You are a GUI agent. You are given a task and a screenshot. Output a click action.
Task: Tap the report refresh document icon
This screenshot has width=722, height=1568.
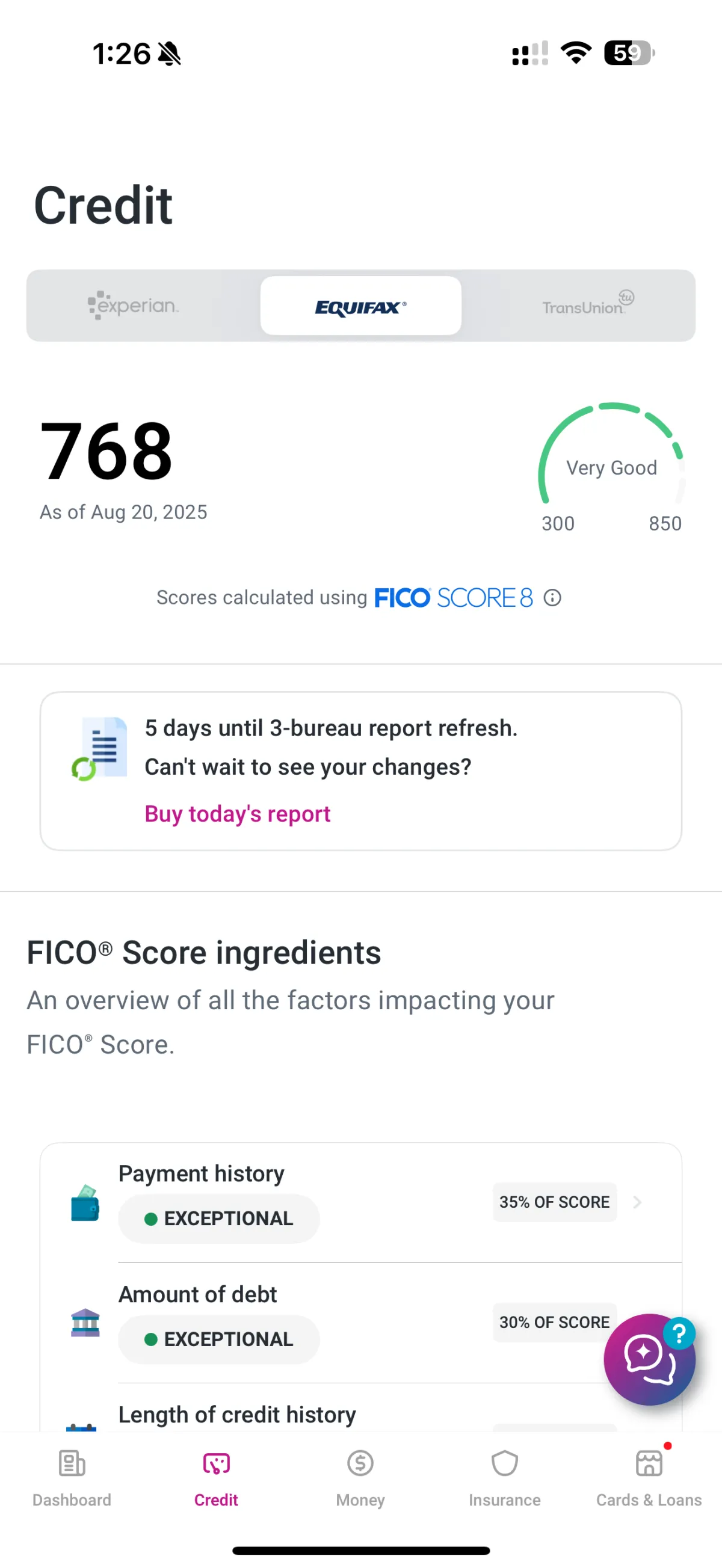100,748
